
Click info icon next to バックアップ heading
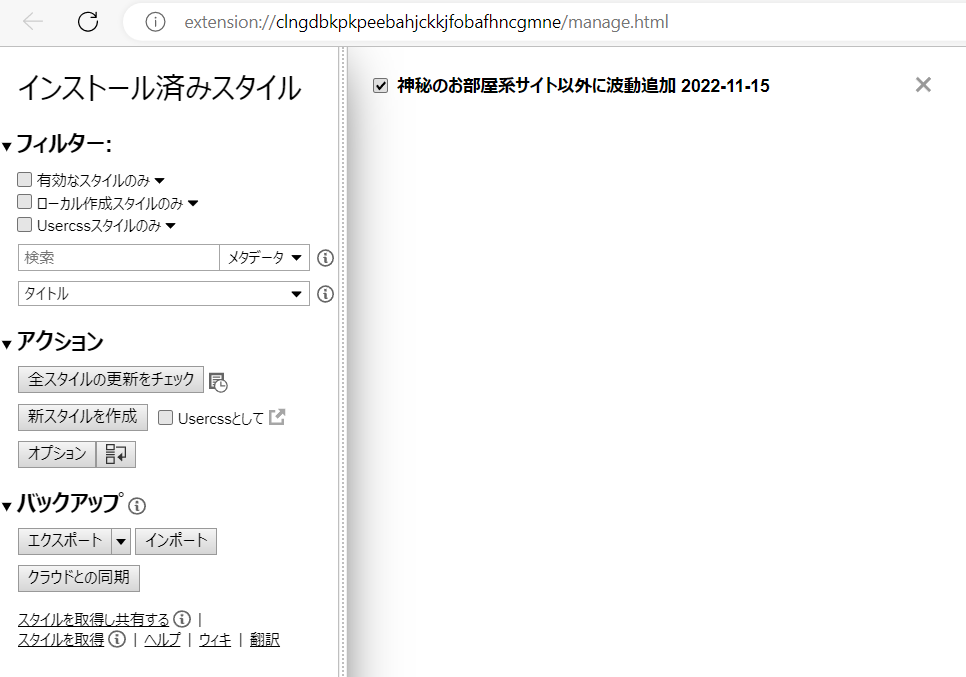pyautogui.click(x=138, y=505)
